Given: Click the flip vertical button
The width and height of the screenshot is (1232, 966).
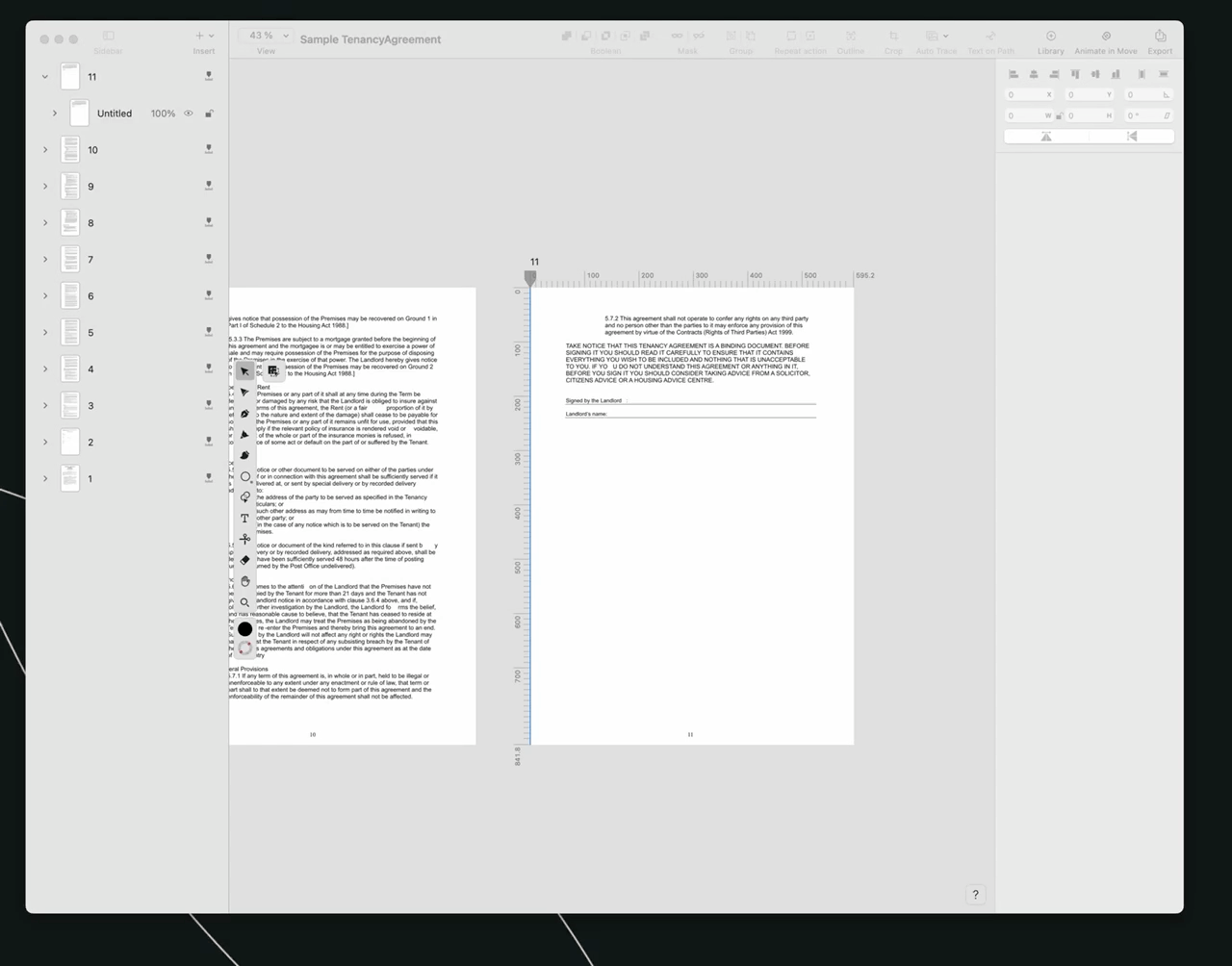Looking at the screenshot, I should click(x=1132, y=137).
